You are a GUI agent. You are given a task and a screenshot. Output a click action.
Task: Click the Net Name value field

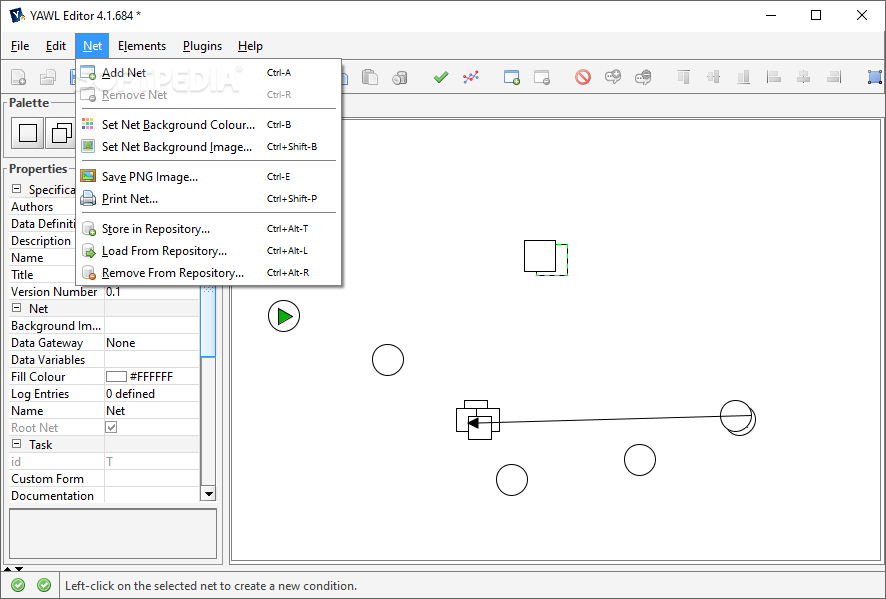[151, 410]
